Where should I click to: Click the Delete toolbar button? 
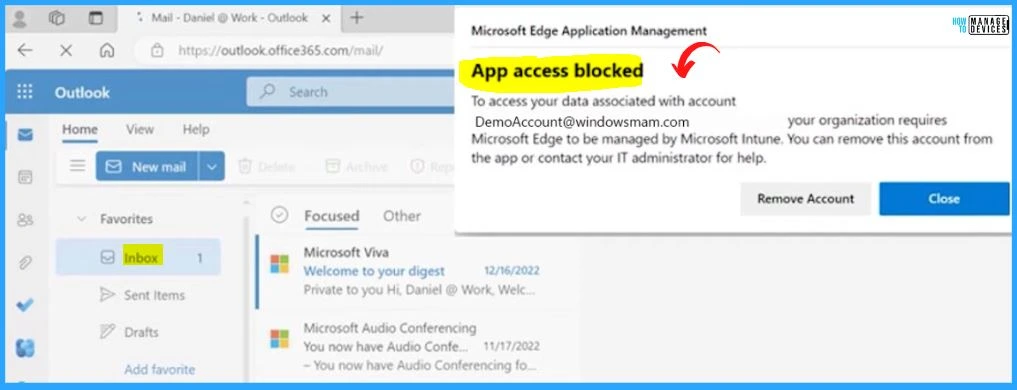coord(267,167)
